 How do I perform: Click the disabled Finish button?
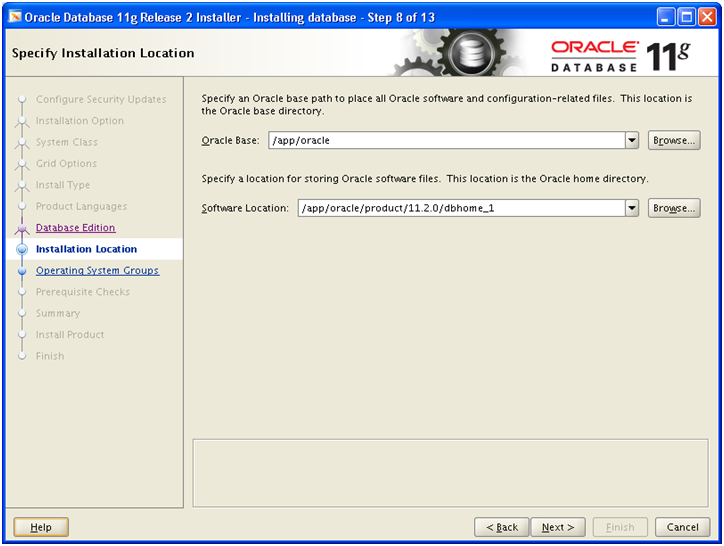[x=620, y=527]
